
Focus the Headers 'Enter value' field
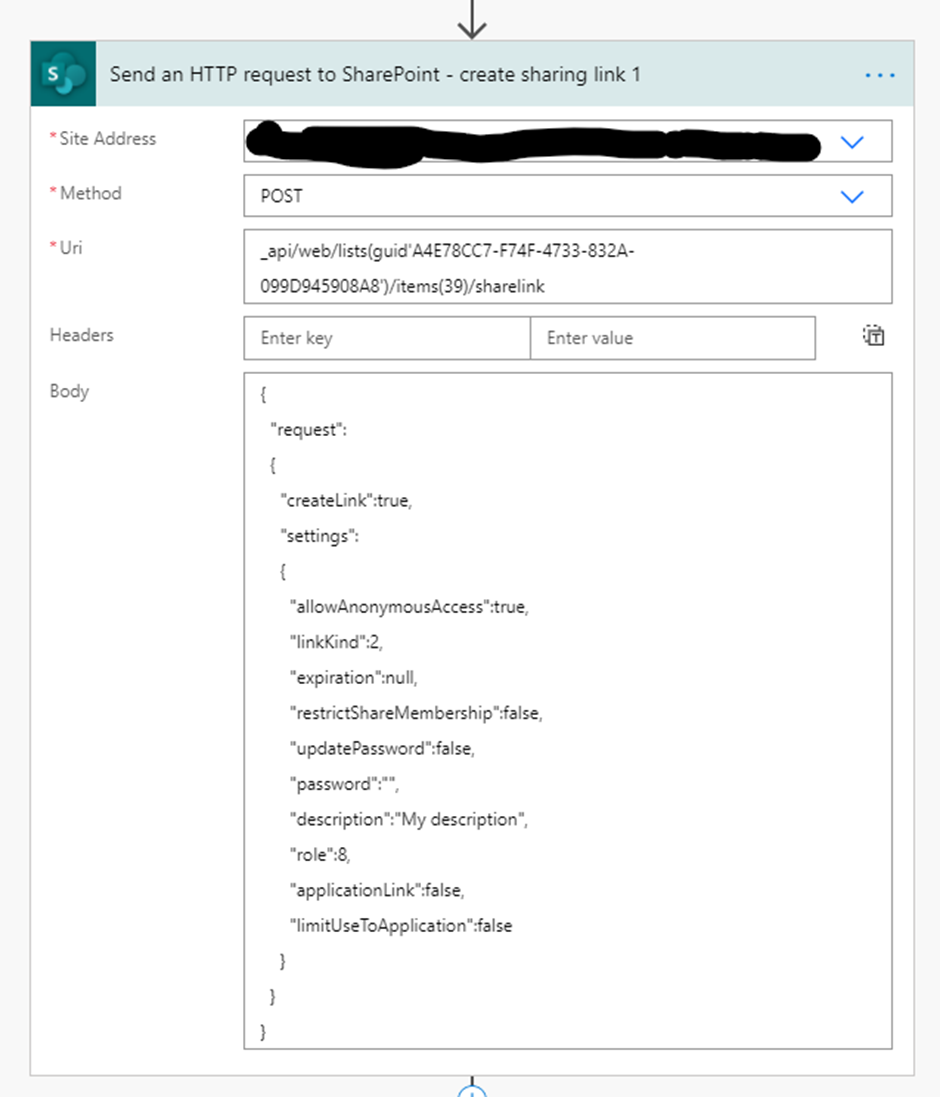tap(672, 338)
